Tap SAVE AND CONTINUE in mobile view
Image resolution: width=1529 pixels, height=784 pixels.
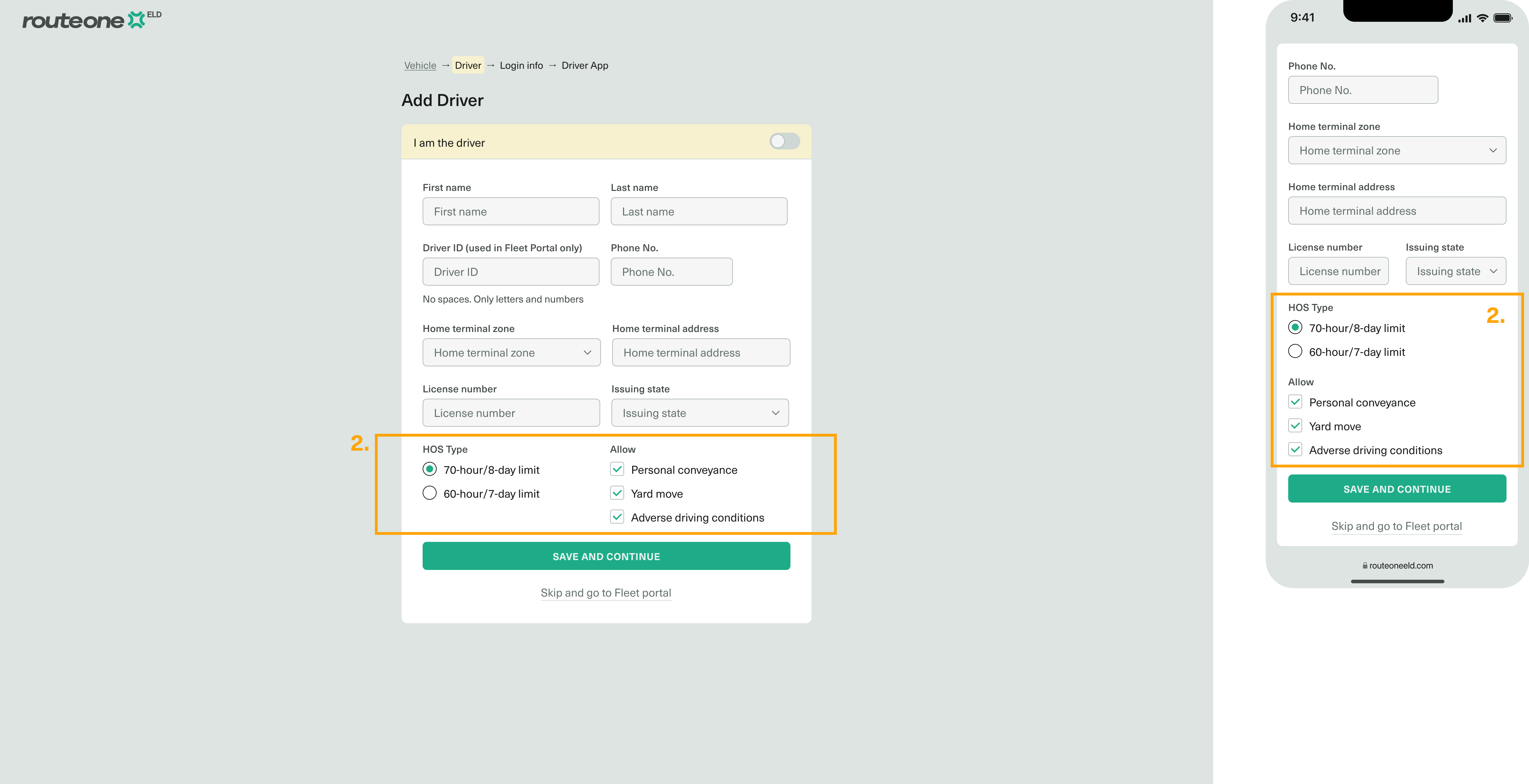[x=1397, y=489]
